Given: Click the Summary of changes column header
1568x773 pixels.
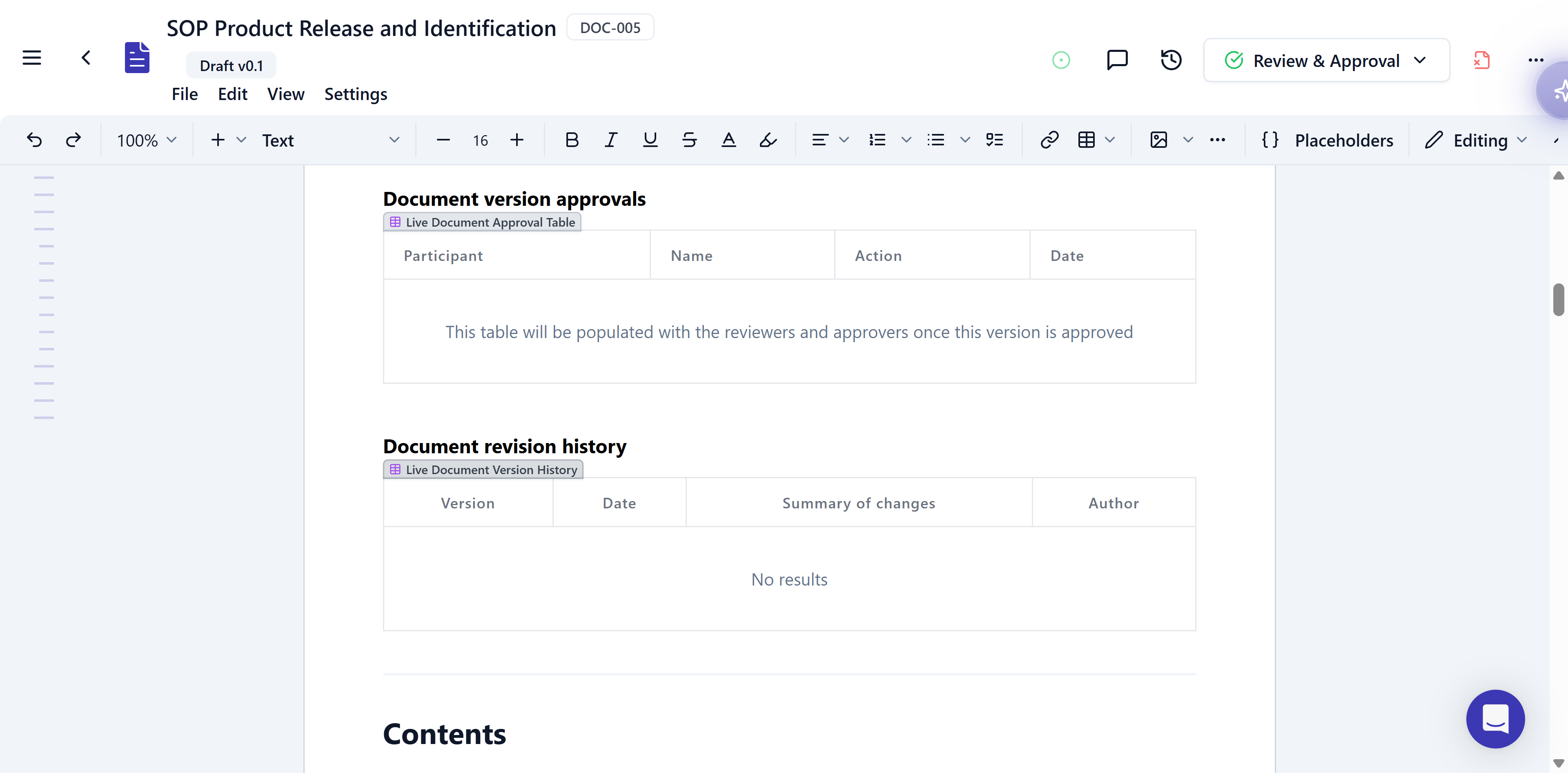Looking at the screenshot, I should (859, 503).
